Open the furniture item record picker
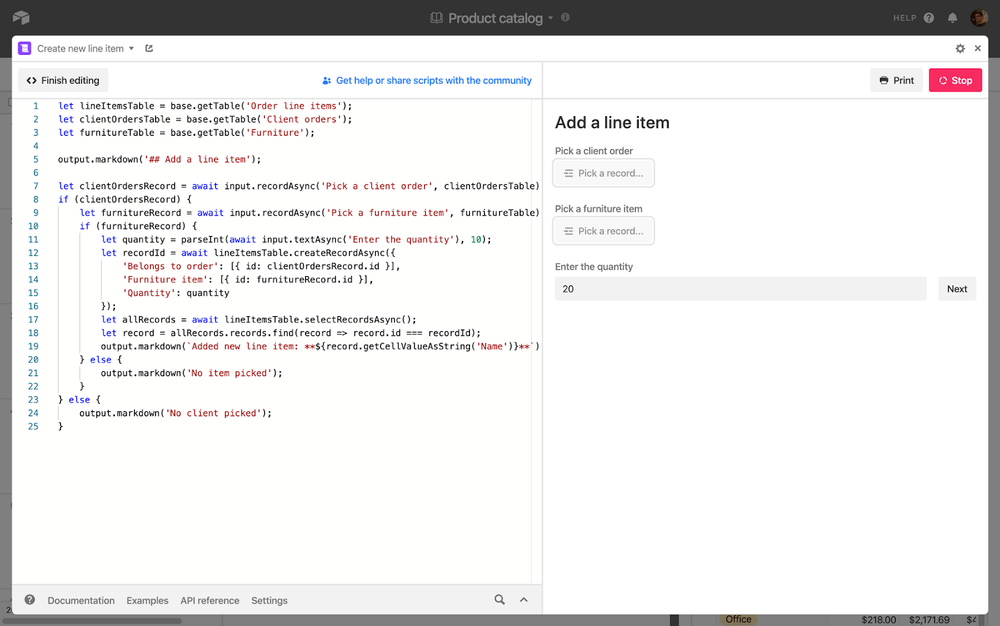1000x626 pixels. (603, 230)
